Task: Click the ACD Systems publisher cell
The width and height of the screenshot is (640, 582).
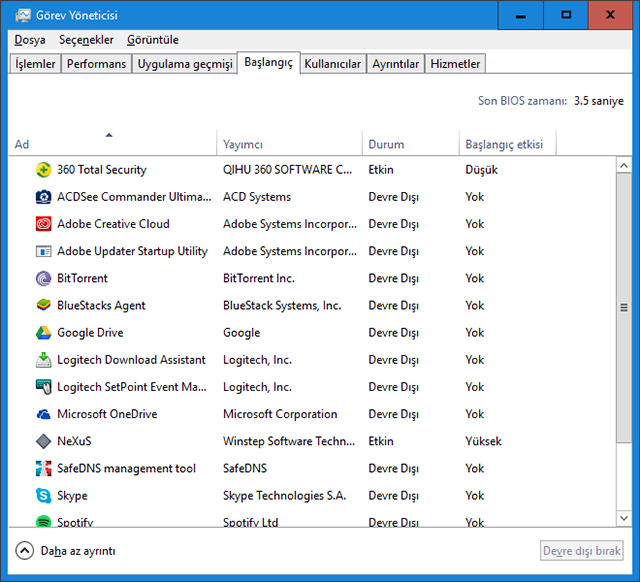Action: point(257,197)
